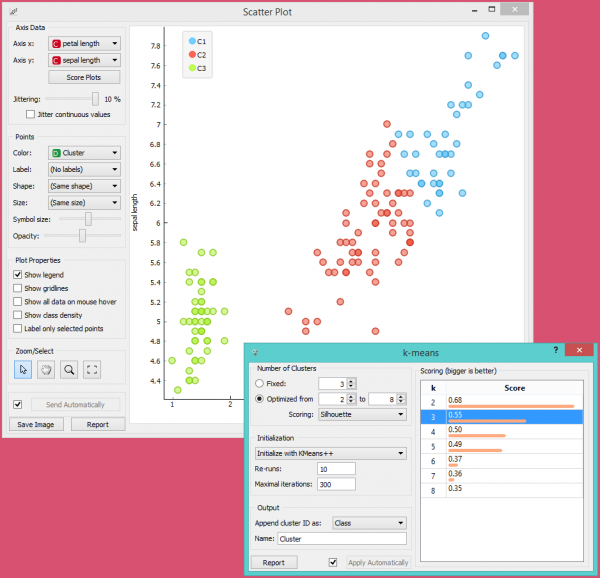Select the Fixed clusters radio button
600x578 pixels.
click(261, 383)
